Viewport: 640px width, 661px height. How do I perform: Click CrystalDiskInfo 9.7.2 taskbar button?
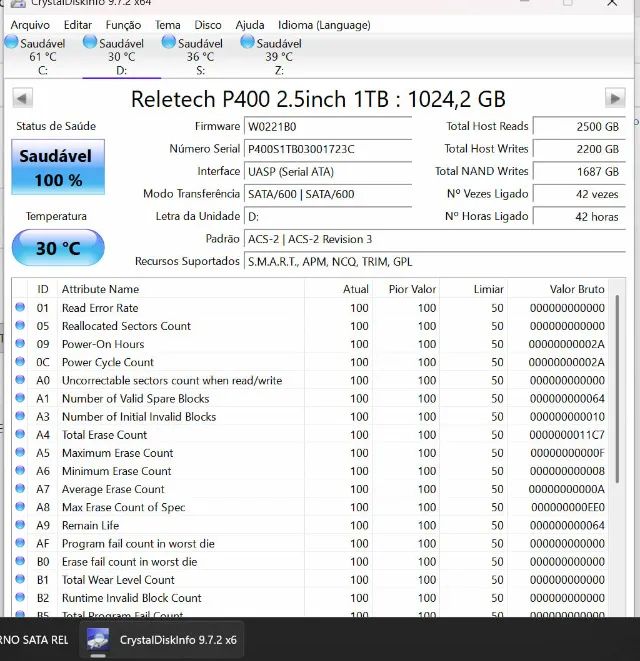[162, 640]
